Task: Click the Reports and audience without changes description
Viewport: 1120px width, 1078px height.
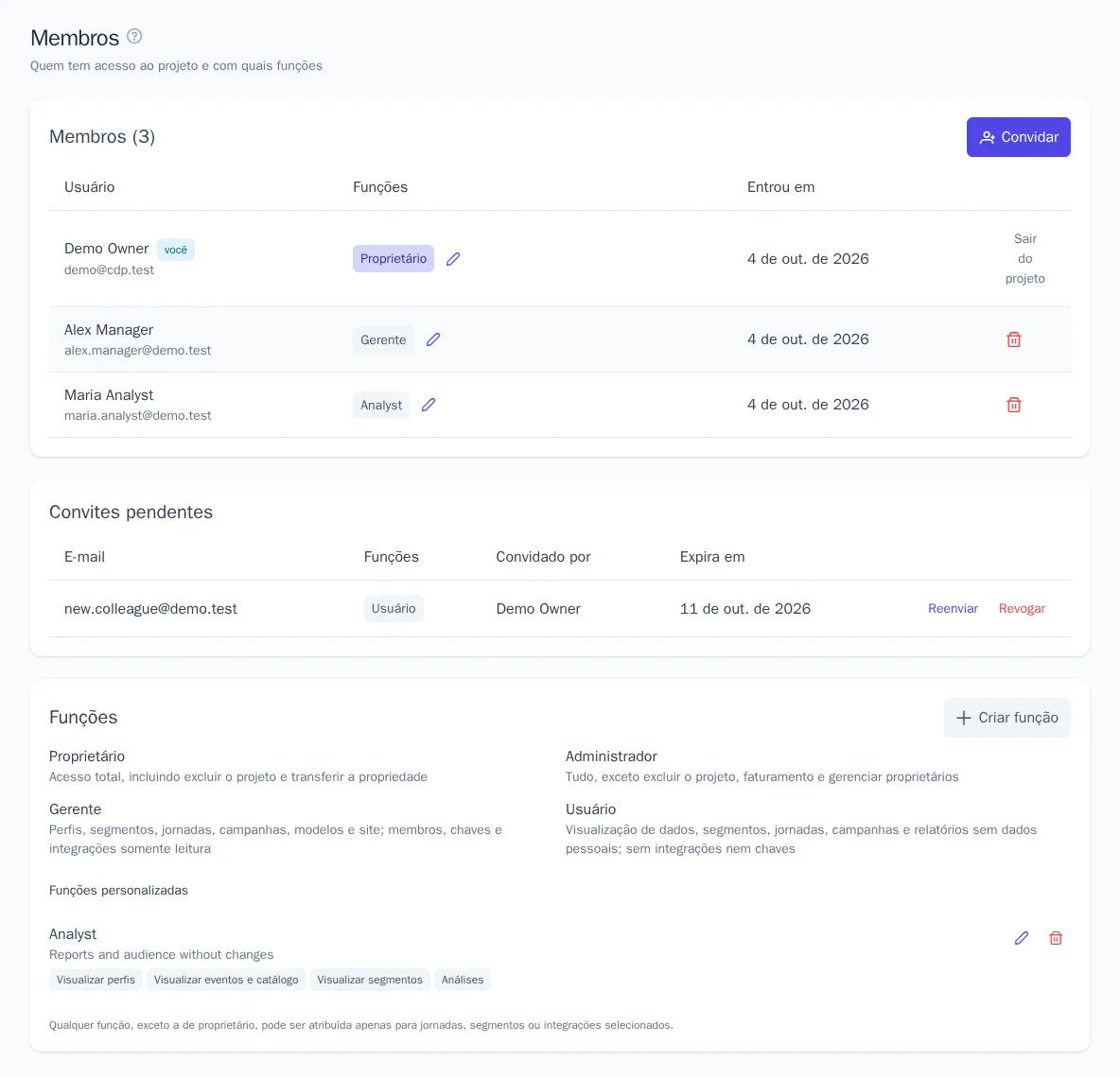Action: click(x=162, y=954)
